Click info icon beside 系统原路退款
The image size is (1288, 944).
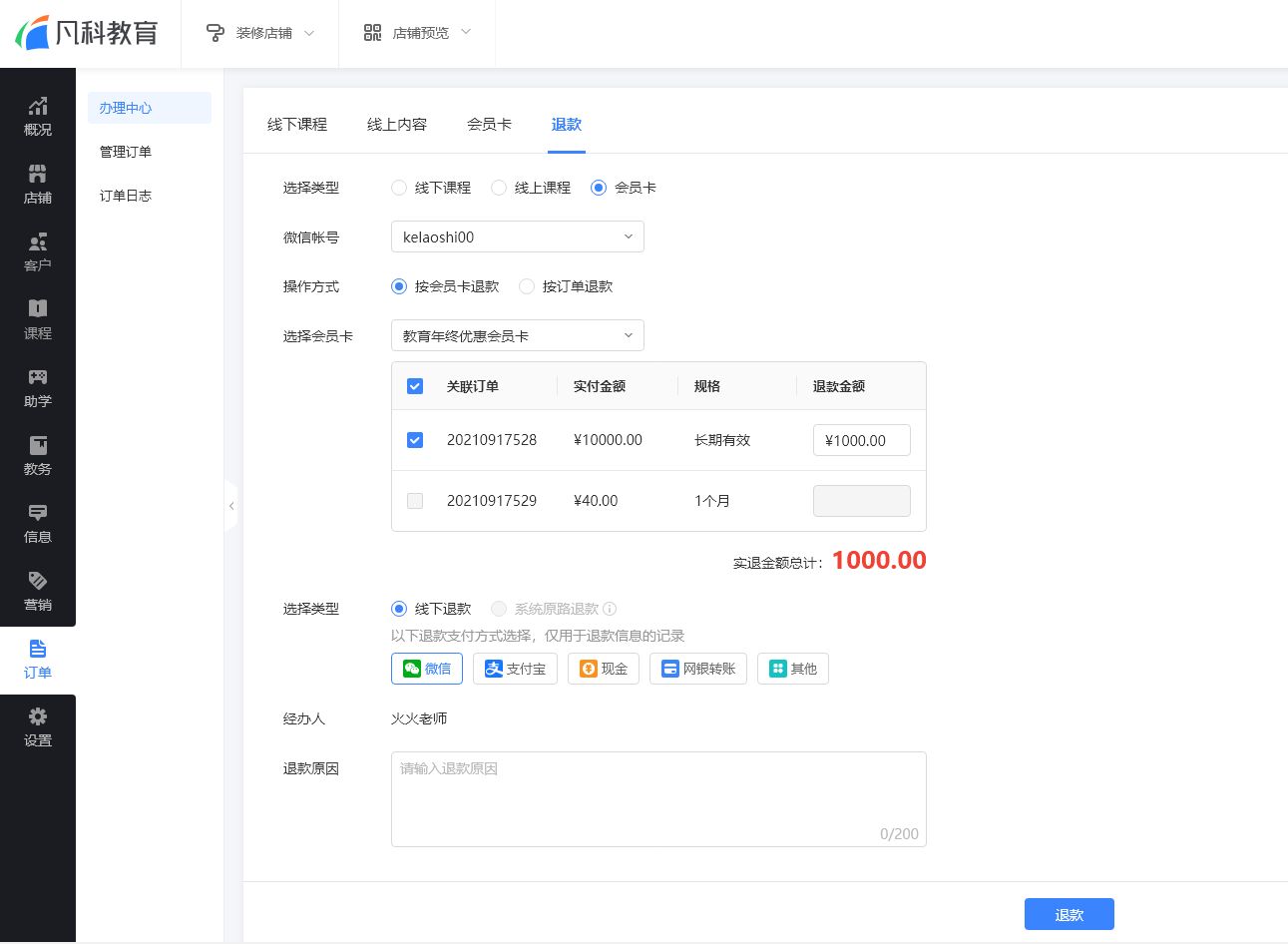610,609
